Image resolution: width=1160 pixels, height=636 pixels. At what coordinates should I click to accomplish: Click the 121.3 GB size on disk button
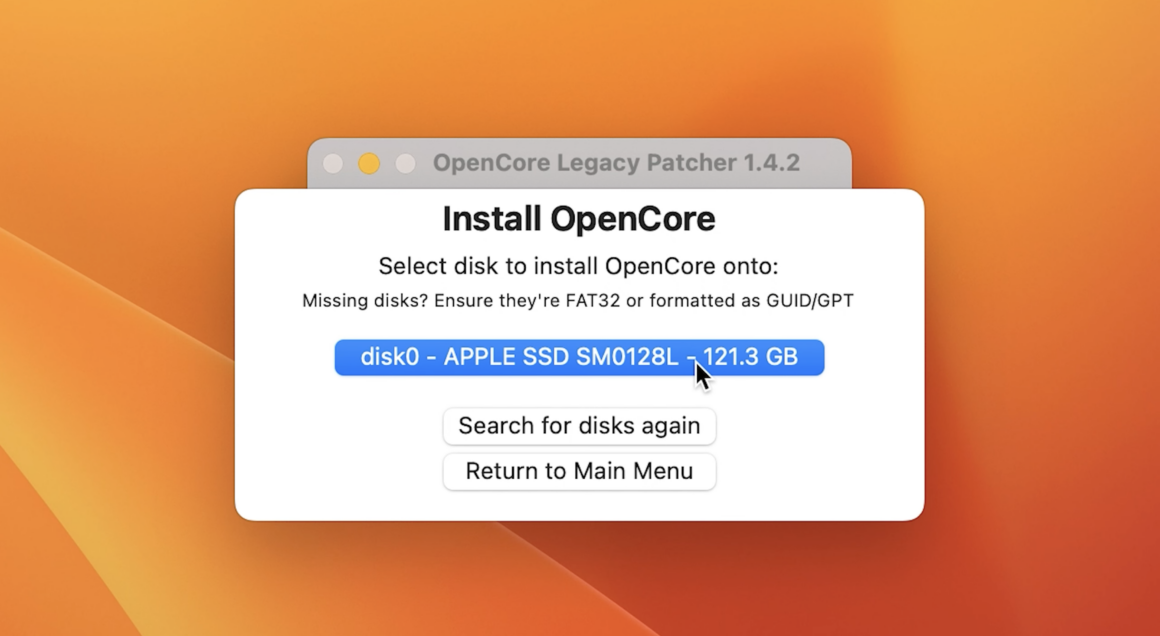tap(750, 357)
